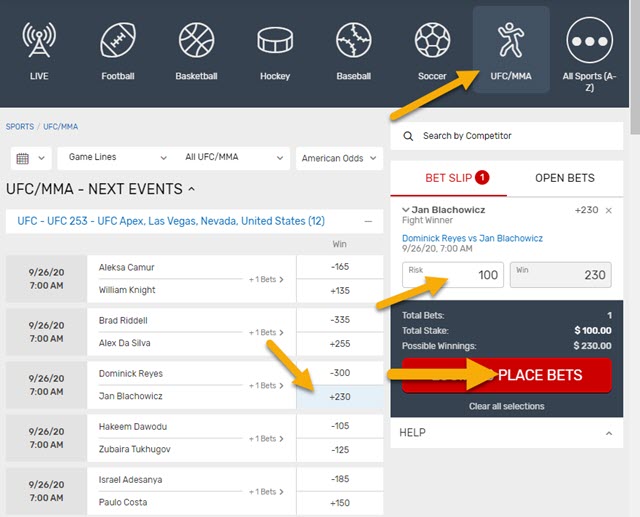This screenshot has width=640, height=517.
Task: Select the Football sport icon
Action: (118, 41)
